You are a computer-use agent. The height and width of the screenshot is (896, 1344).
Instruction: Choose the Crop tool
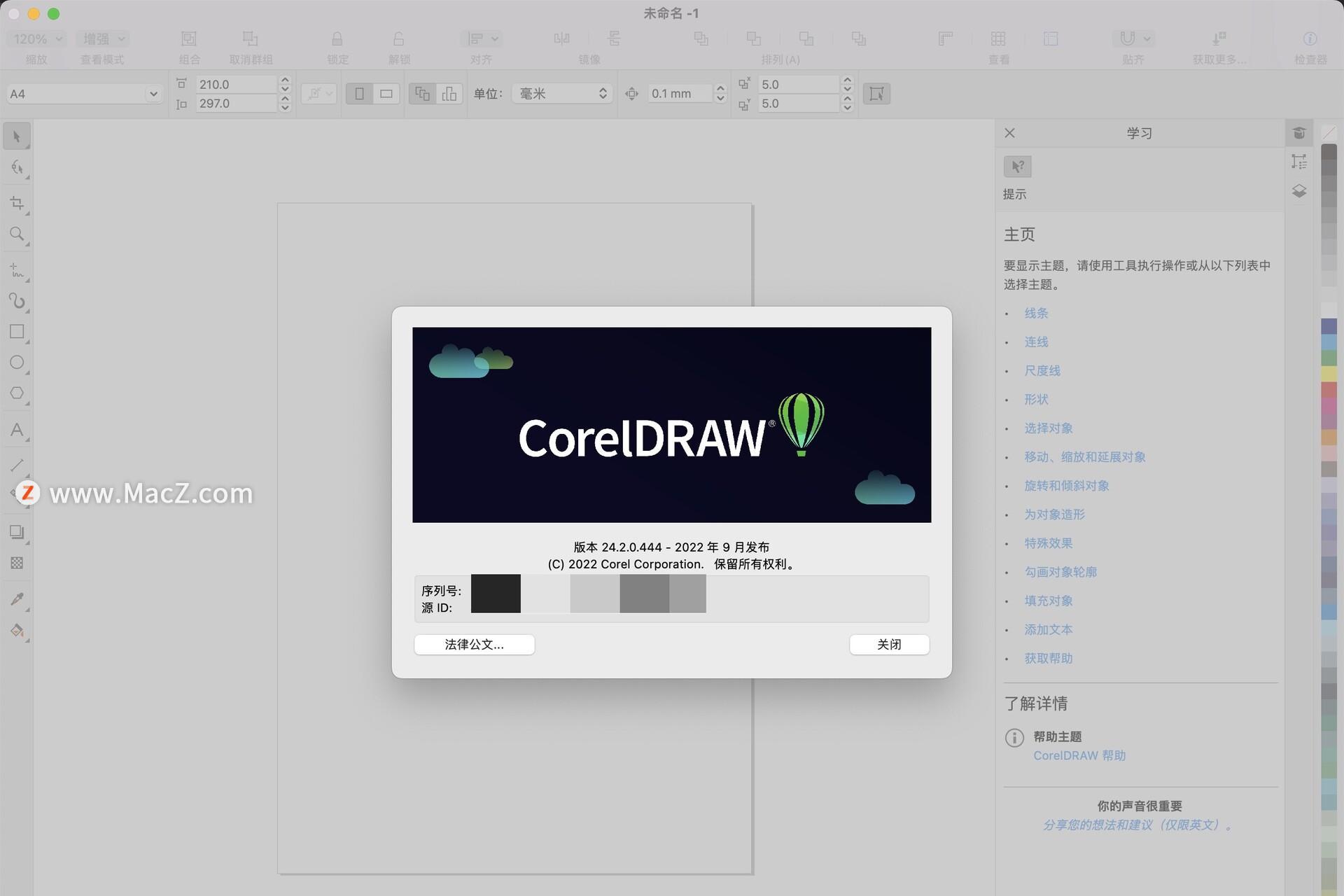coord(17,203)
